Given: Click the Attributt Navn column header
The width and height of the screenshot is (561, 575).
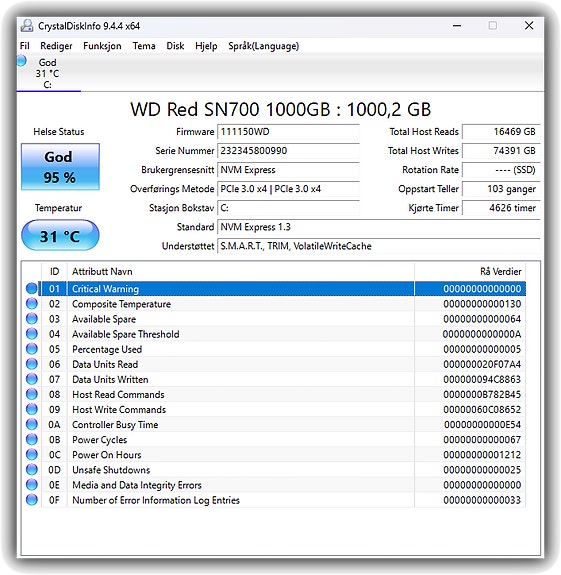Looking at the screenshot, I should 241,271.
